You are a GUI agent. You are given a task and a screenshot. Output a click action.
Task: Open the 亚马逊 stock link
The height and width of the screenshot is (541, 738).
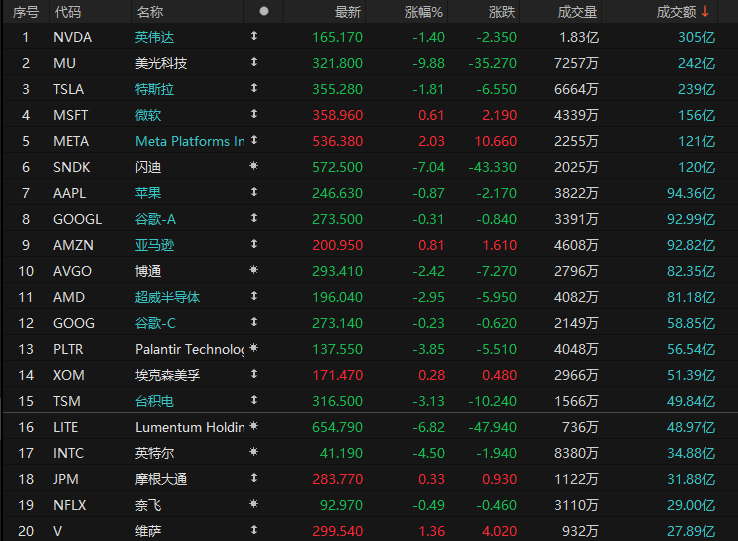click(x=154, y=245)
